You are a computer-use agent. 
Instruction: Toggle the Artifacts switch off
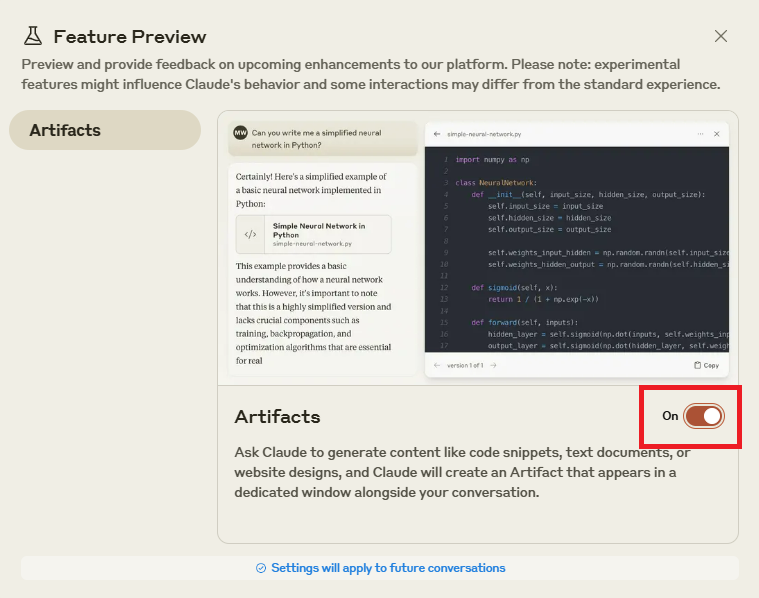tap(703, 416)
